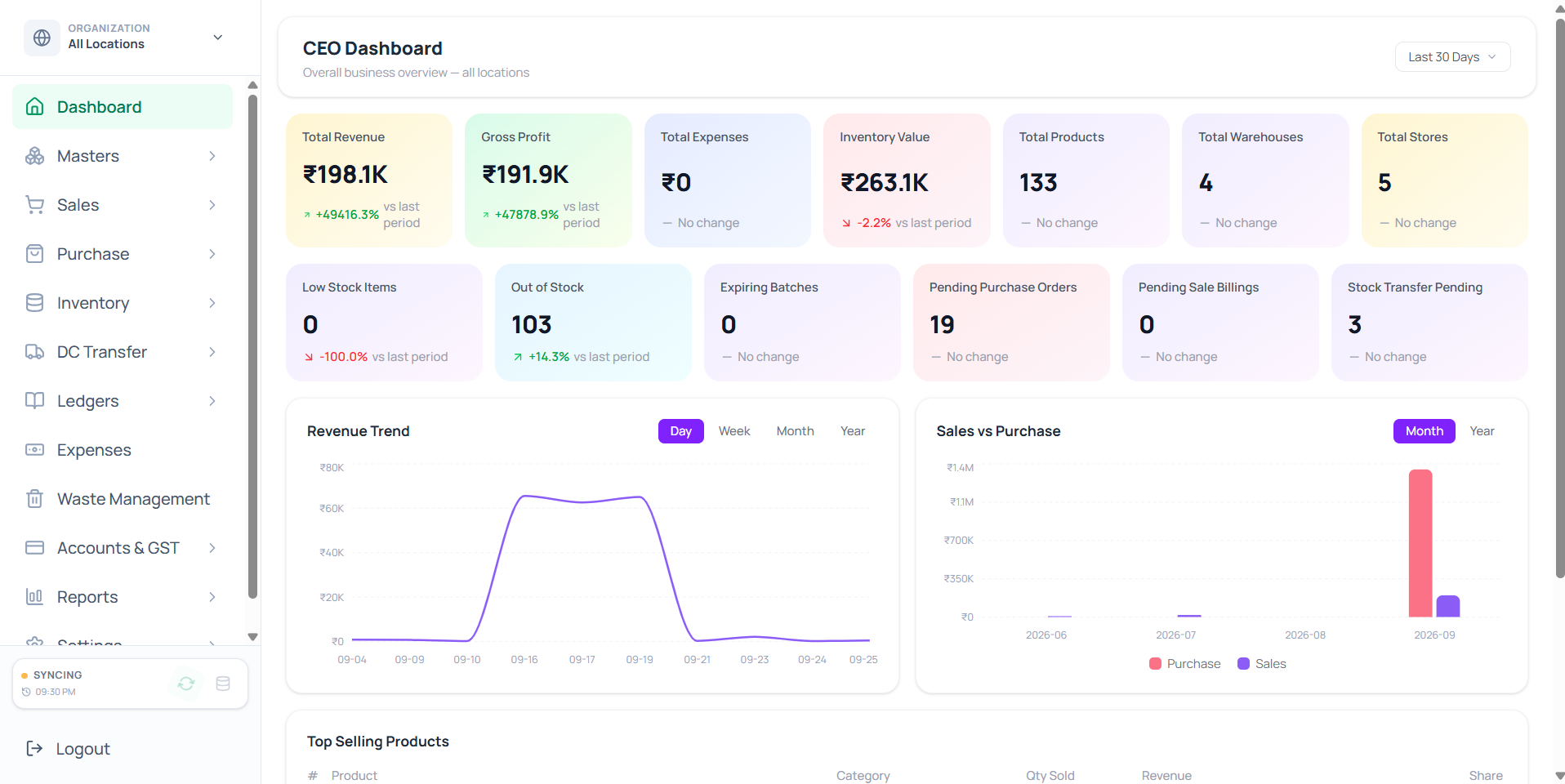Open the All Locations organization selector

[124, 38]
